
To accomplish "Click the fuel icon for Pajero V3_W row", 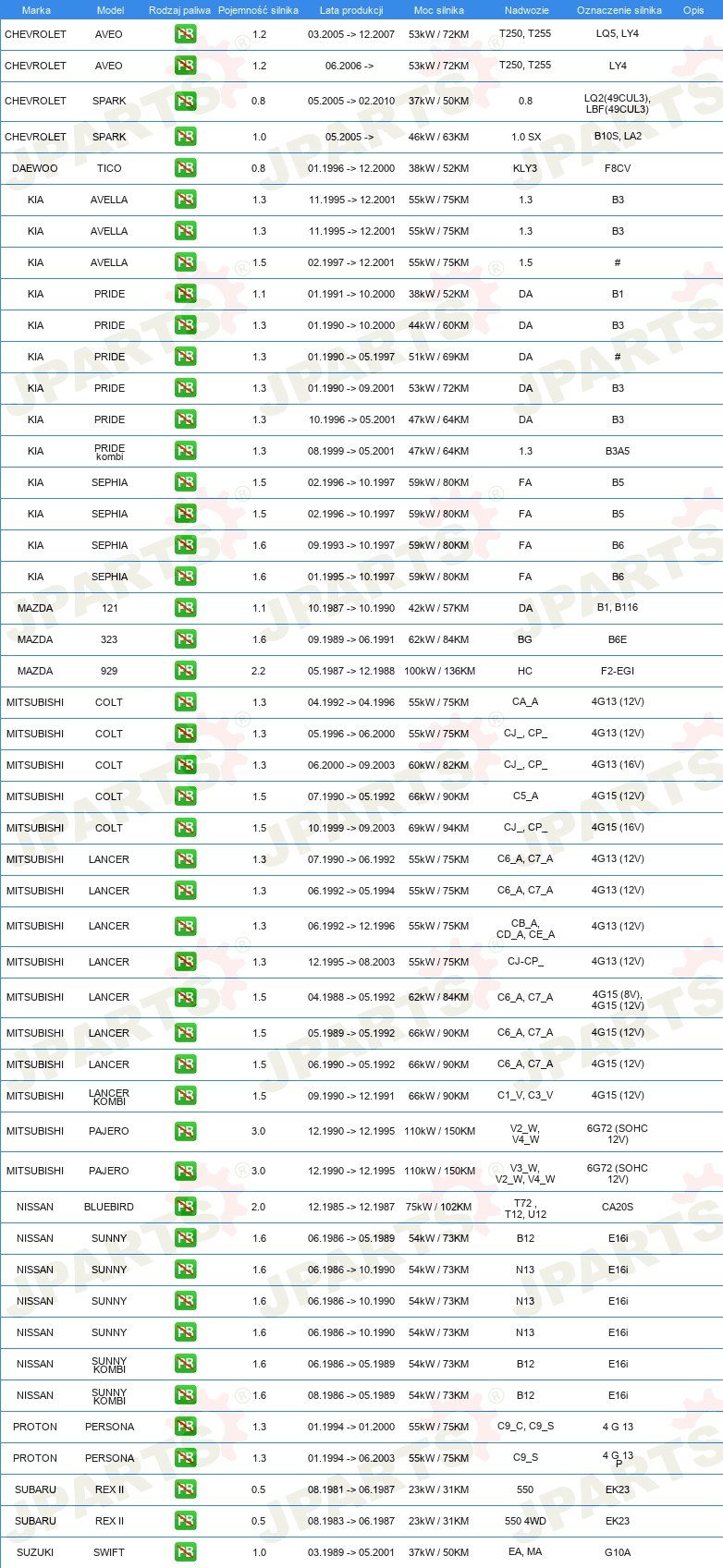I will pyautogui.click(x=185, y=1171).
